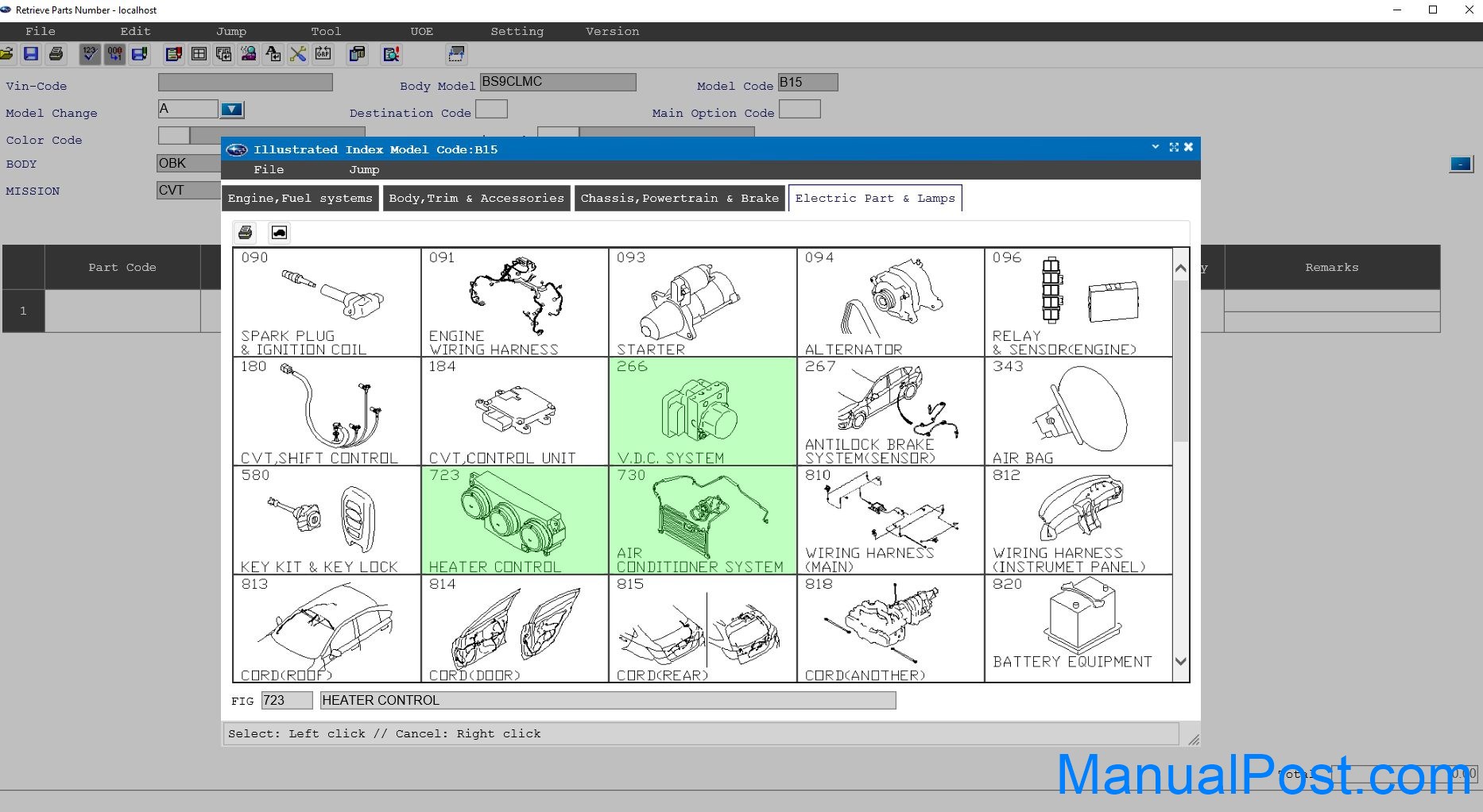Viewport: 1483px width, 812px height.
Task: Select 093 Starter figure
Action: pos(703,302)
